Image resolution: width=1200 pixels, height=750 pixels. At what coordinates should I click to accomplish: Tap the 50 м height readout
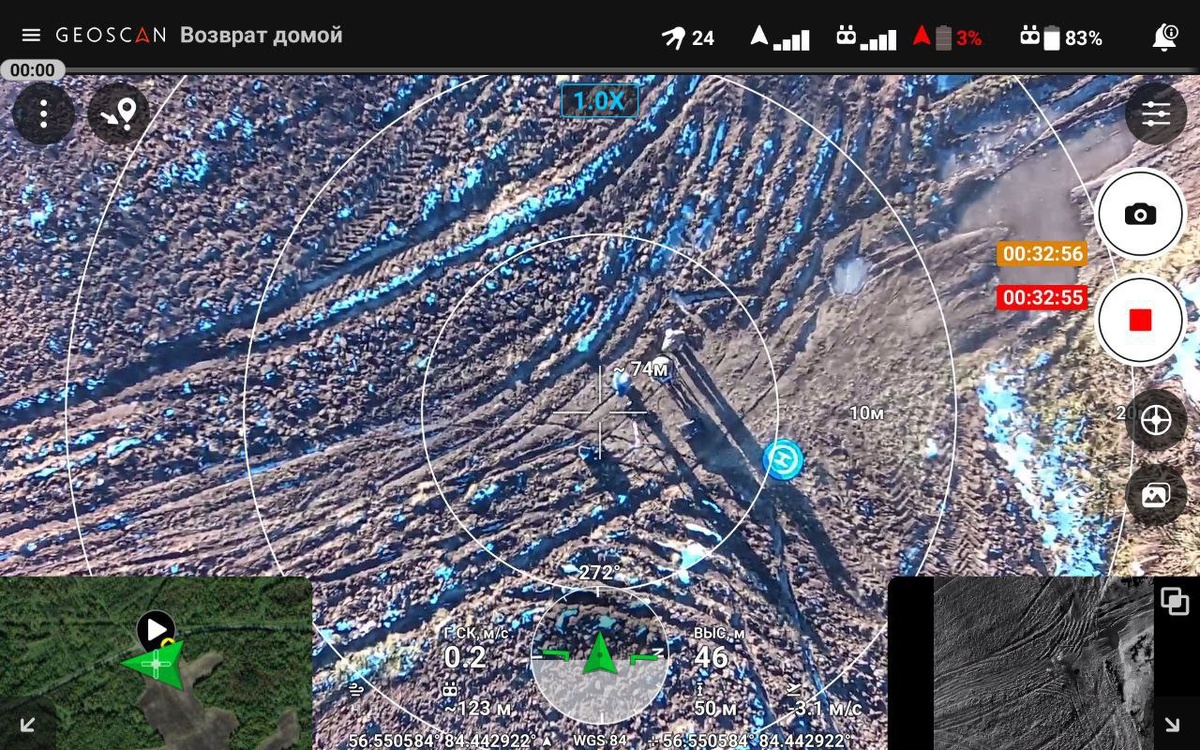(x=716, y=708)
